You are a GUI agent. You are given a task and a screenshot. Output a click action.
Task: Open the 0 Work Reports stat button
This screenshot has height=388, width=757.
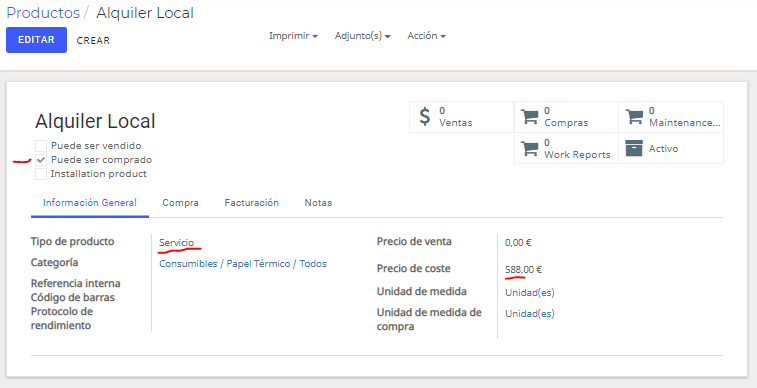tap(566, 149)
